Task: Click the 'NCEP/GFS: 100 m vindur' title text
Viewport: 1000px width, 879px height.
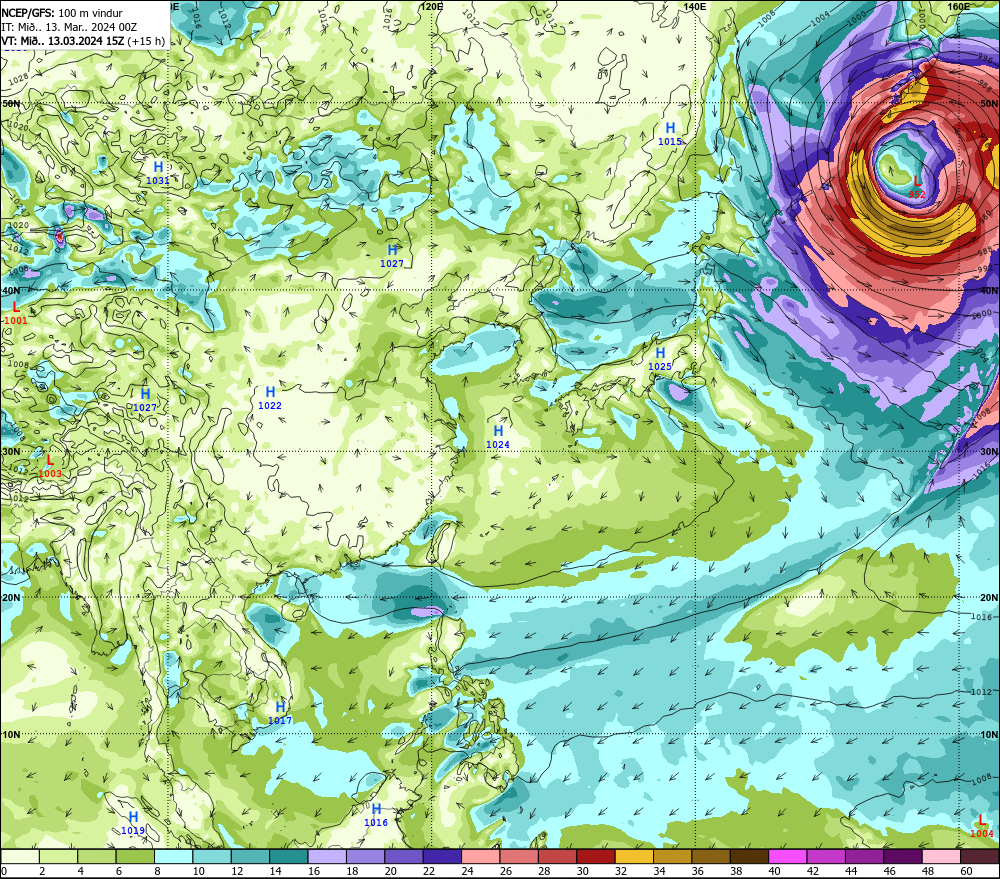Action: (x=62, y=13)
